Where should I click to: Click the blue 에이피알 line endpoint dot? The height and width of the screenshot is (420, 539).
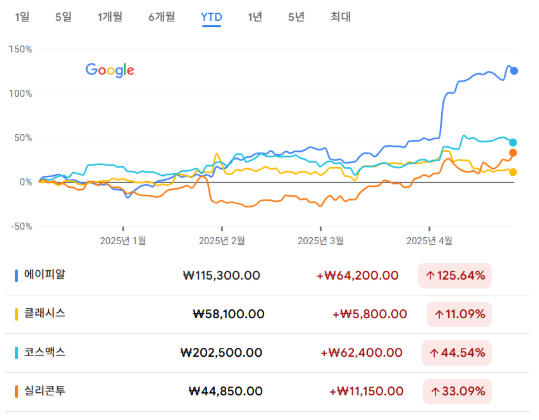pyautogui.click(x=514, y=71)
